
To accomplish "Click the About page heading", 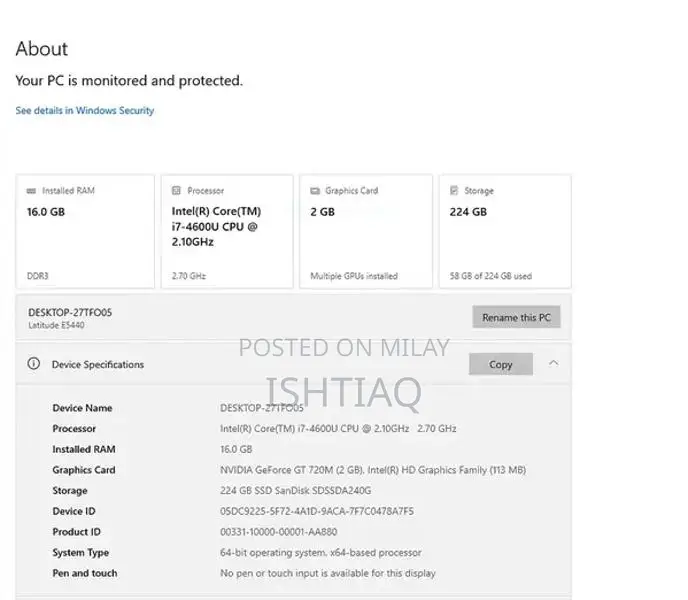I will (42, 48).
